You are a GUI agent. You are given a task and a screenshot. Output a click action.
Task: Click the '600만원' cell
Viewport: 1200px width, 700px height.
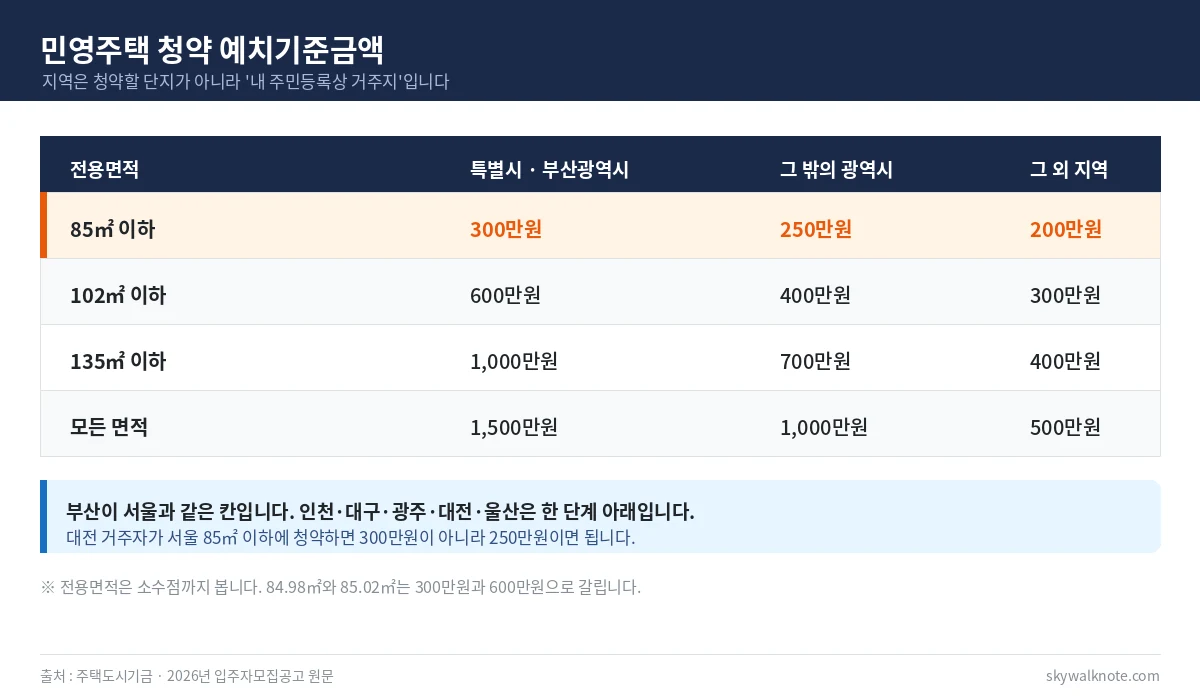505,295
